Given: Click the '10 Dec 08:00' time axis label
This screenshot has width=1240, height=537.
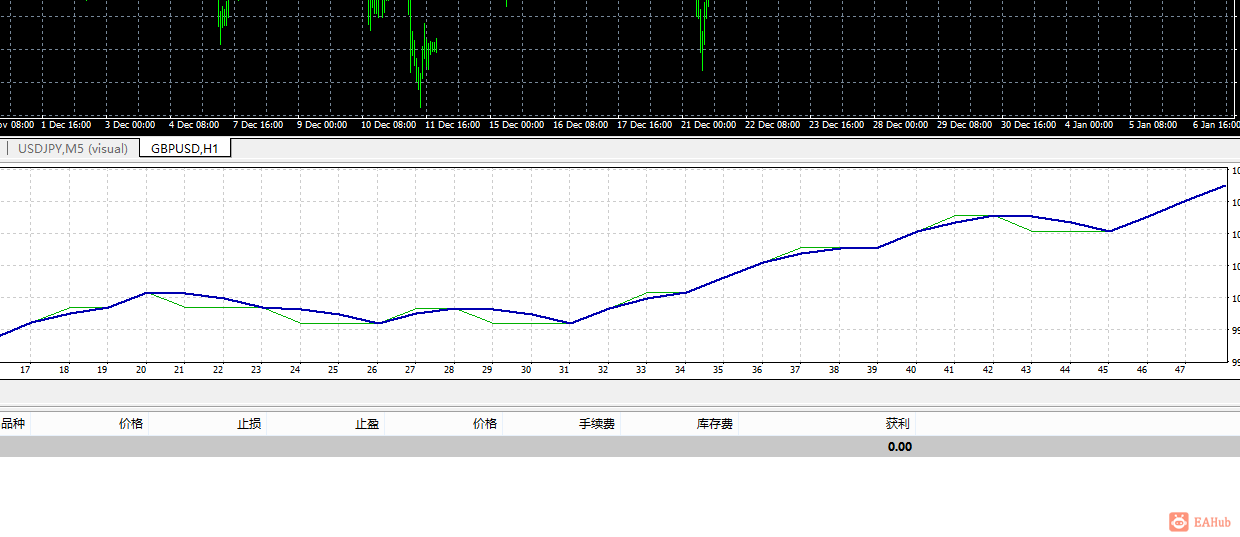Looking at the screenshot, I should pos(389,125).
